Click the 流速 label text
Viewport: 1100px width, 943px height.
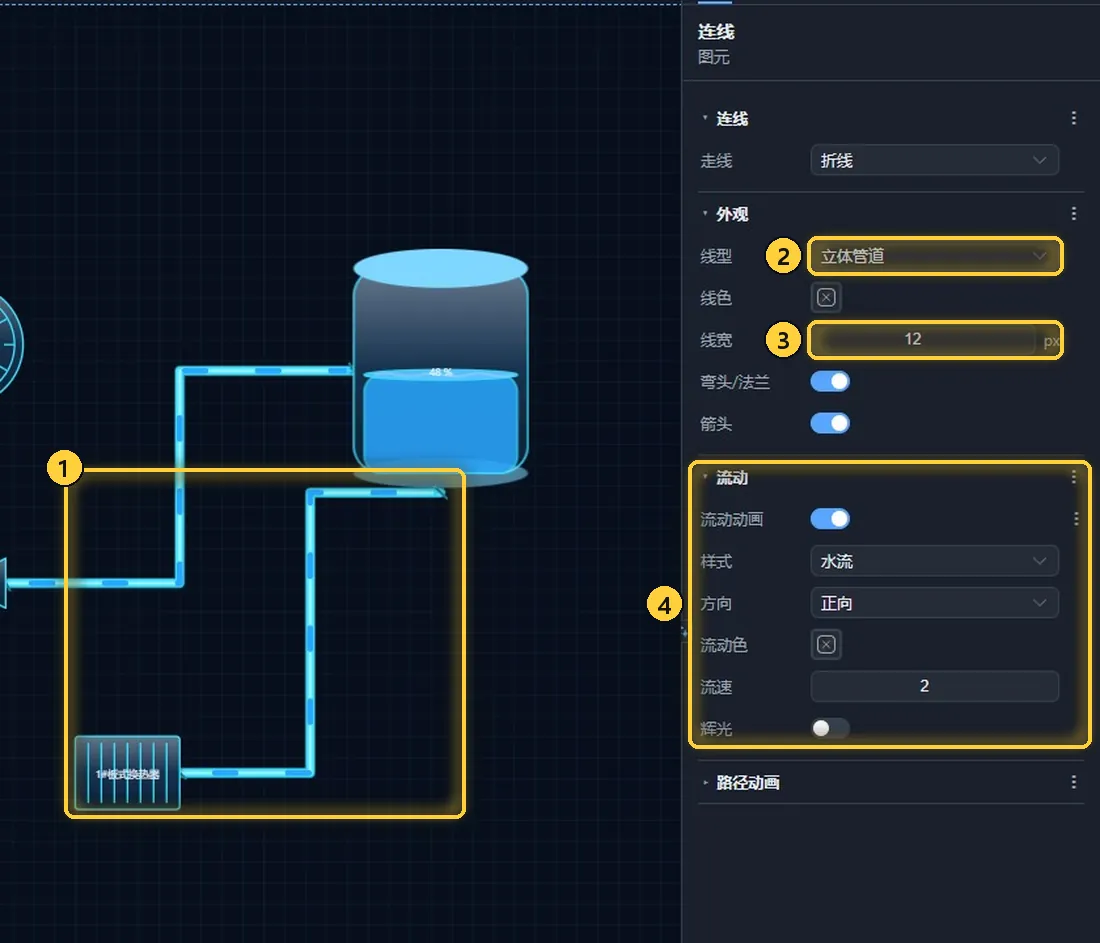coord(716,687)
